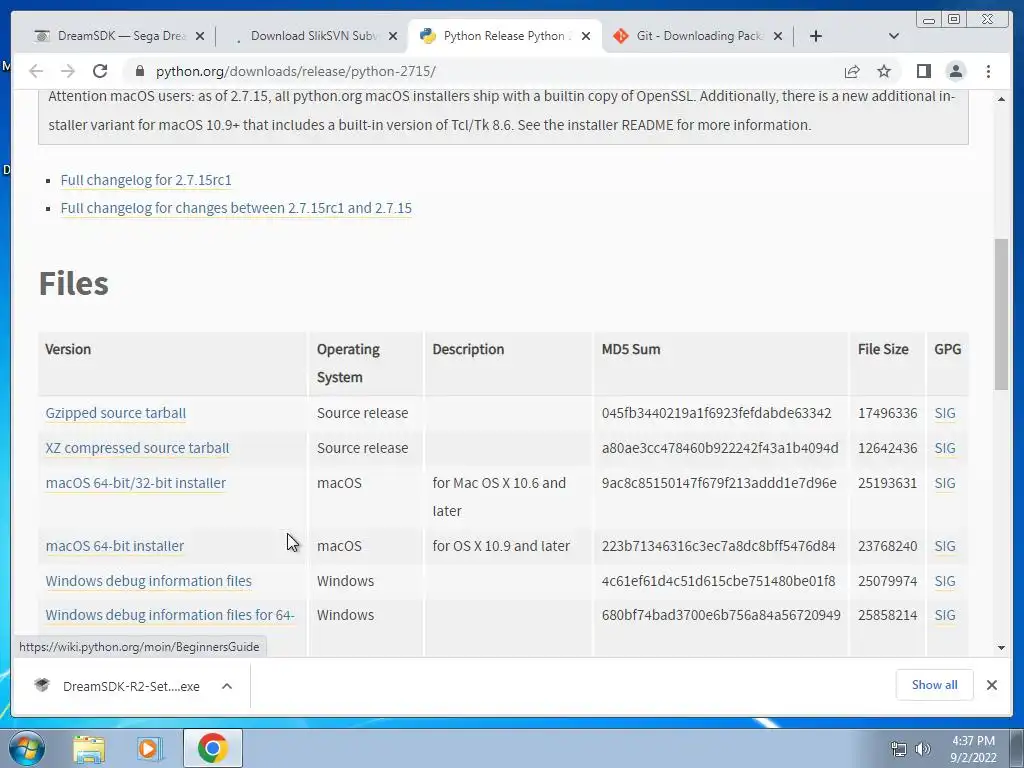This screenshot has width=1024, height=768.
Task: Open a new tab
Action: pos(816,36)
